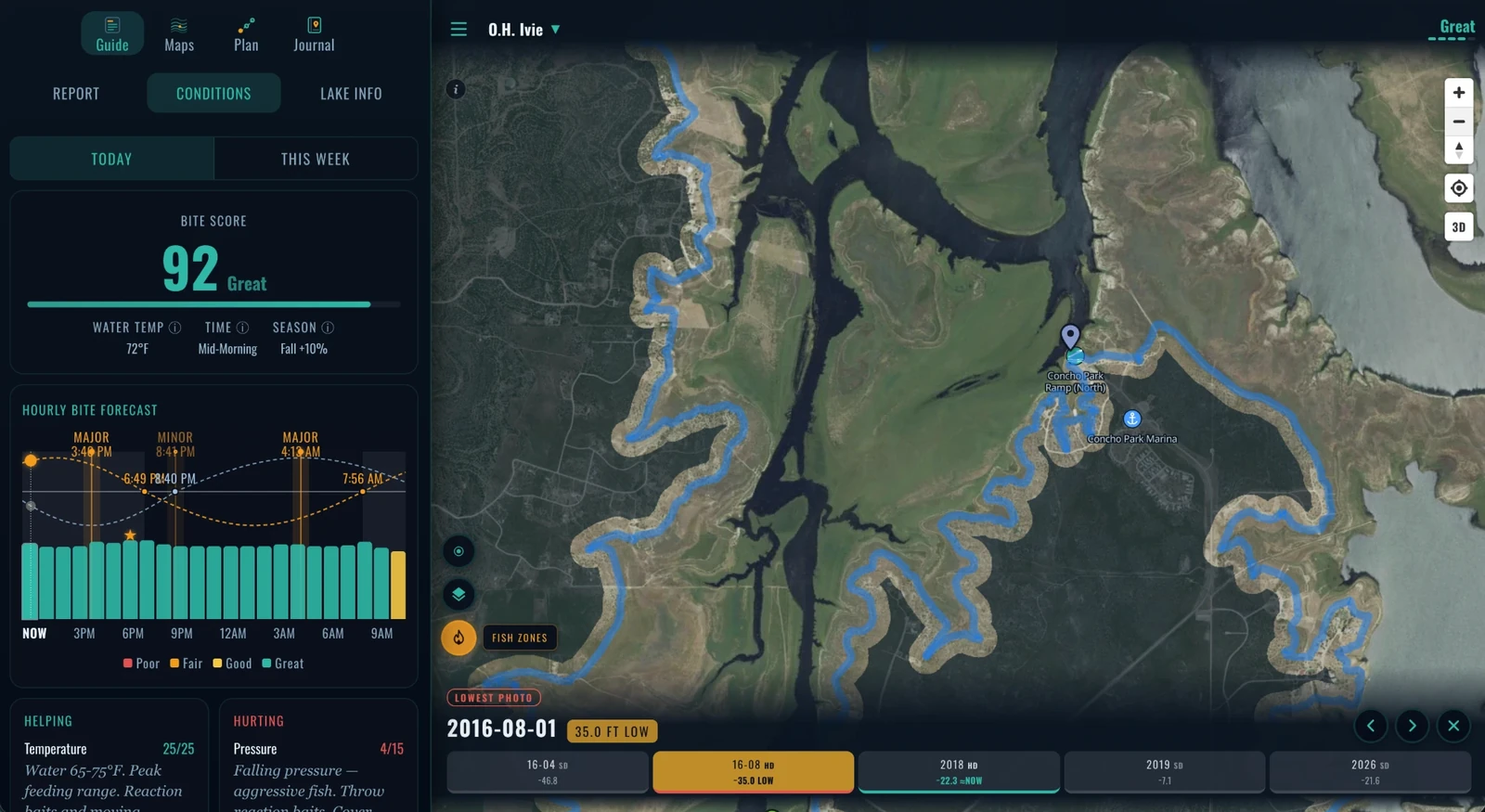Show Time info tooltip
Screen dimensions: 1485x812
[x=242, y=328]
